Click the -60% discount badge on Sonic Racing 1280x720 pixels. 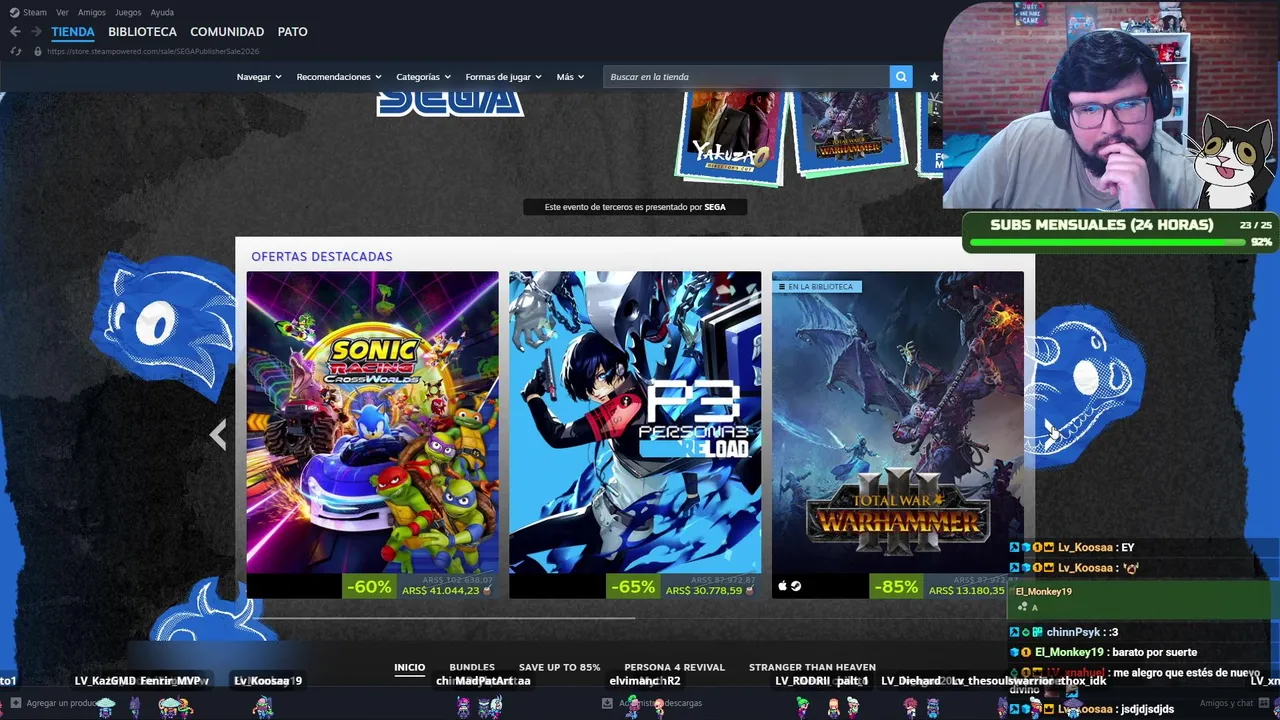click(369, 587)
